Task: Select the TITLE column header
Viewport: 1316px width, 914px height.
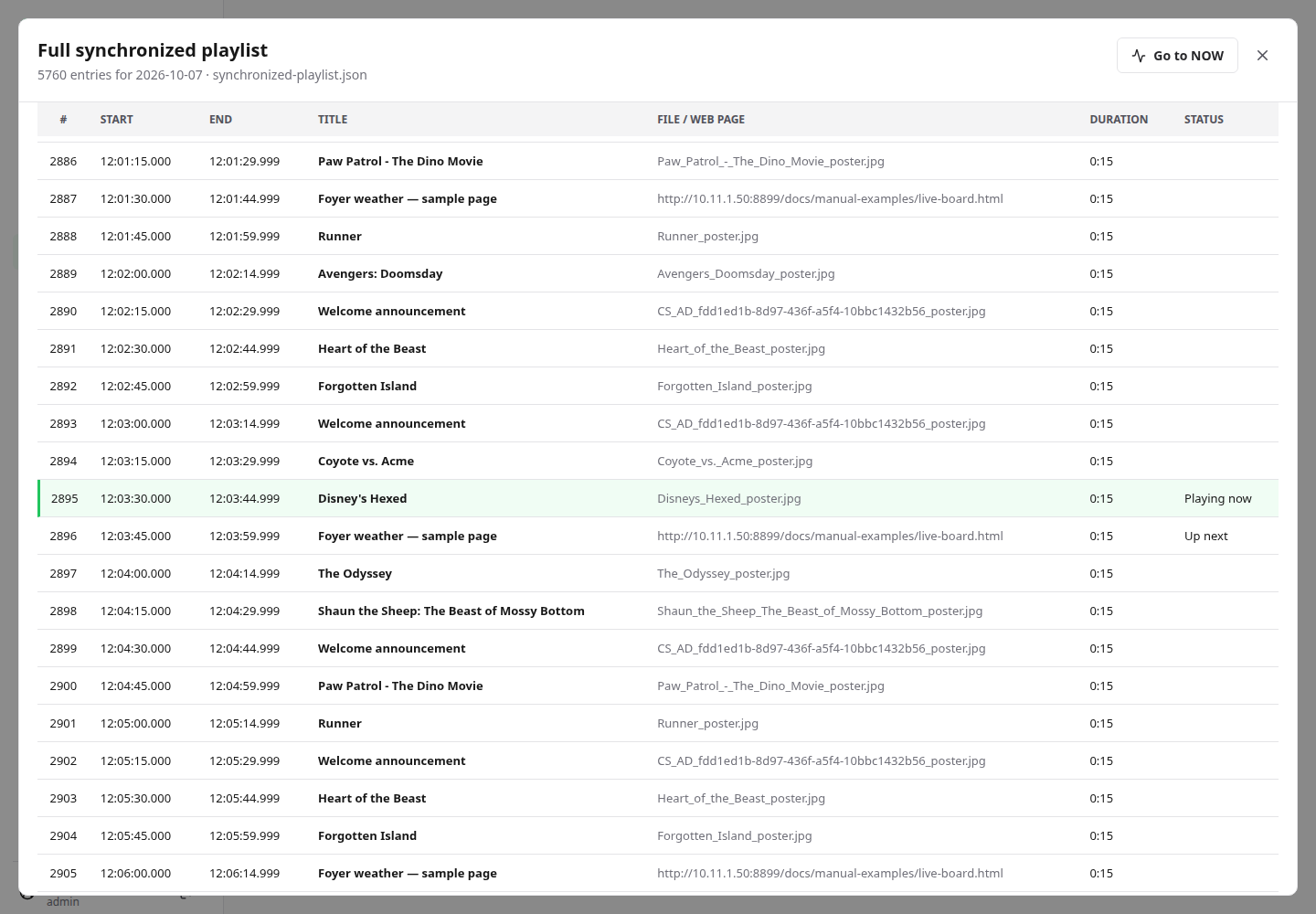Action: click(x=333, y=120)
